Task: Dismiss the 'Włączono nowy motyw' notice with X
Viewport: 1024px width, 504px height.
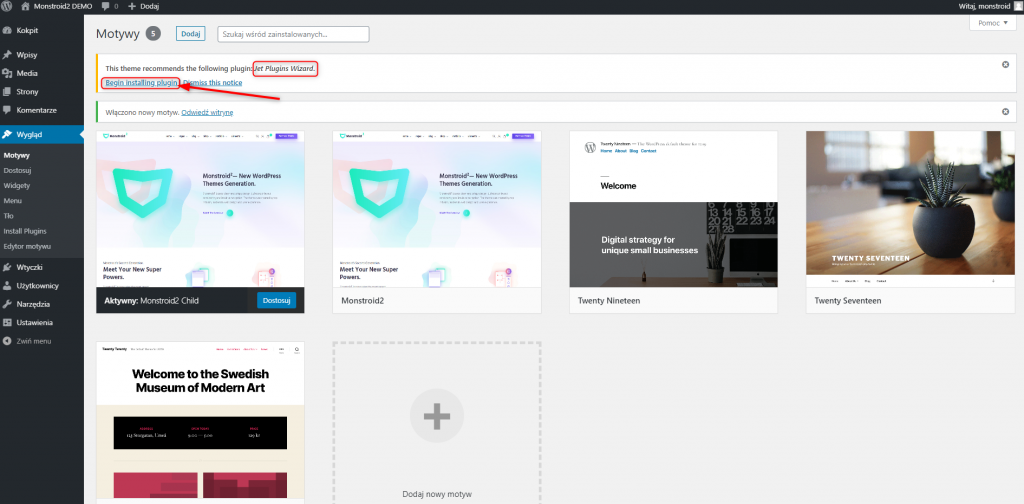Action: tap(1006, 112)
